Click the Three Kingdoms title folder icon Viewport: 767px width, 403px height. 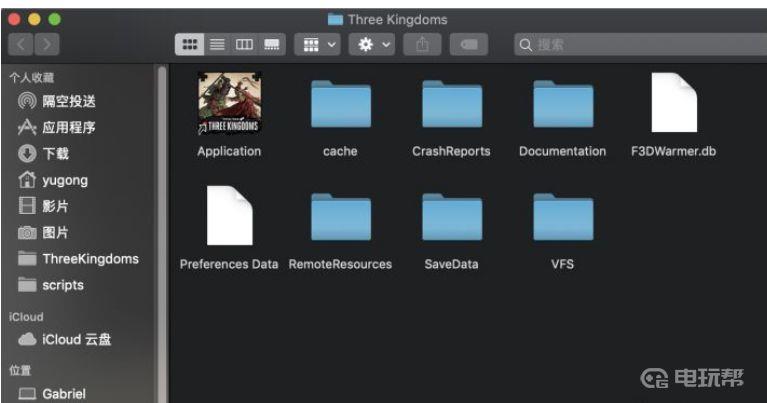[x=335, y=20]
